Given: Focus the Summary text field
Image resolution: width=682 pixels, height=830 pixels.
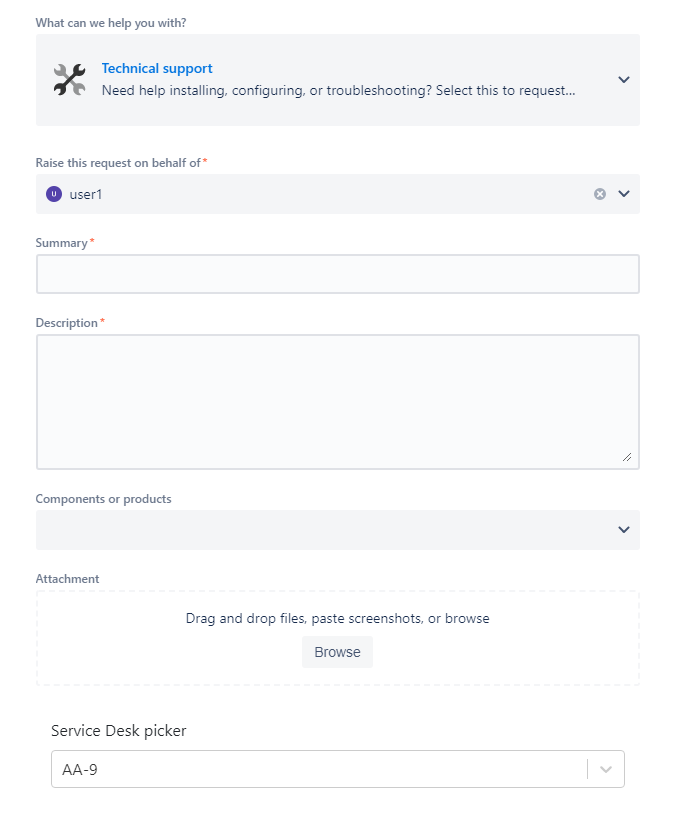Looking at the screenshot, I should 337,274.
